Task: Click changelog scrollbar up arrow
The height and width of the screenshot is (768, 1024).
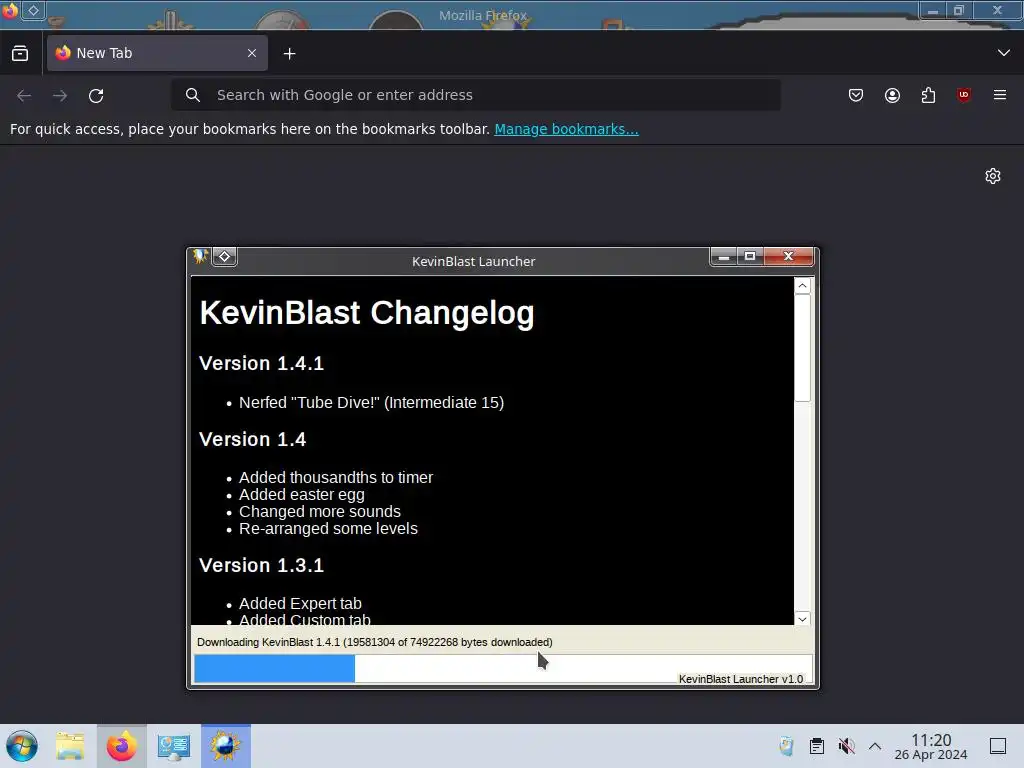Action: [x=803, y=286]
